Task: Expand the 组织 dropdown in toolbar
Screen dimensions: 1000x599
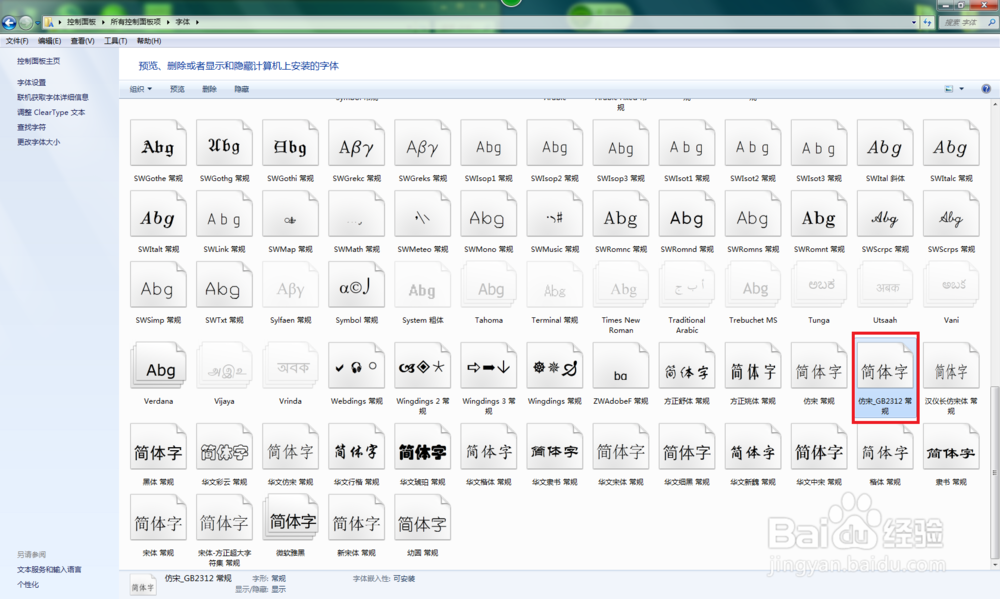Action: (x=141, y=89)
